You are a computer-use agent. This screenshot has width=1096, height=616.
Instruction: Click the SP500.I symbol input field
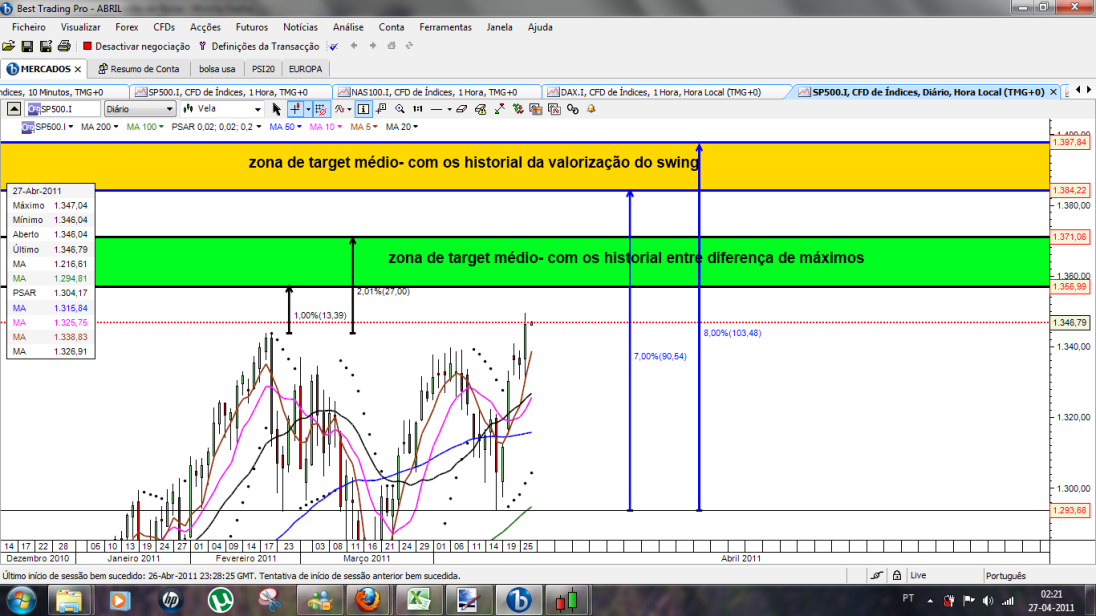[63, 109]
